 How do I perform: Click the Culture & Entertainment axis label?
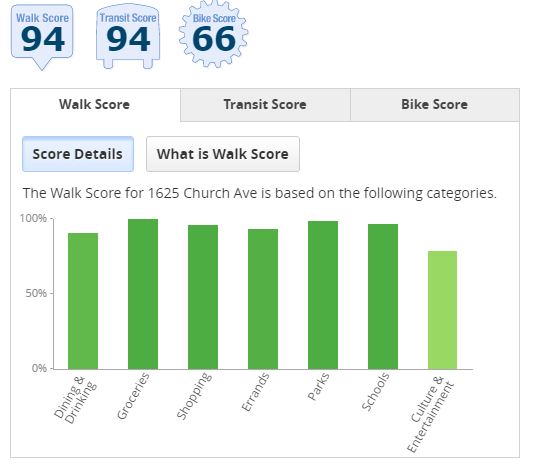[430, 413]
